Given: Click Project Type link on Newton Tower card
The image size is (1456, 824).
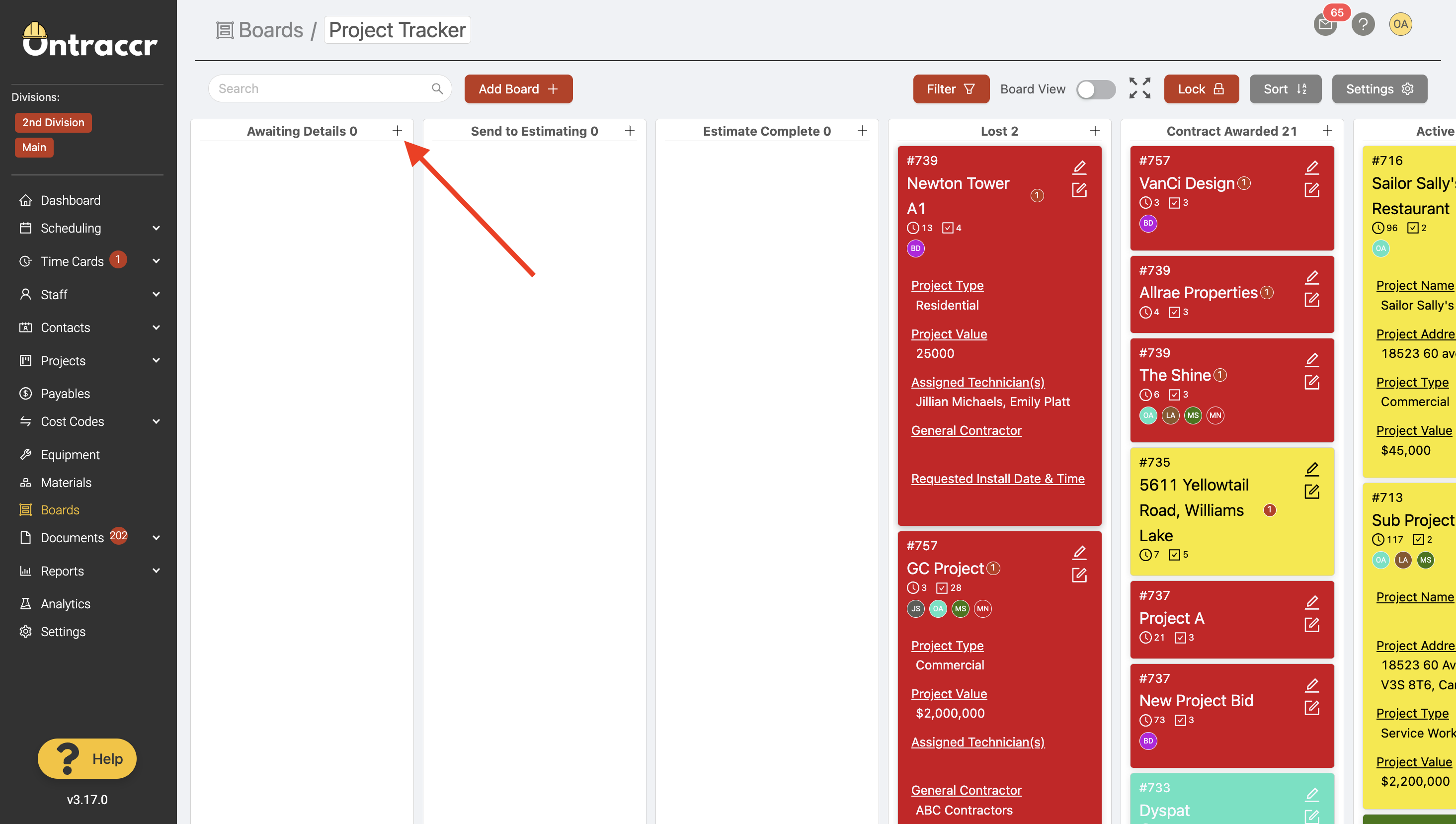Looking at the screenshot, I should pos(947,285).
